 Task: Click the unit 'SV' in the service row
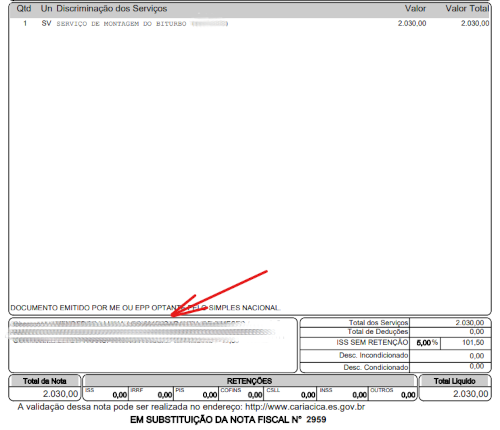(46, 23)
